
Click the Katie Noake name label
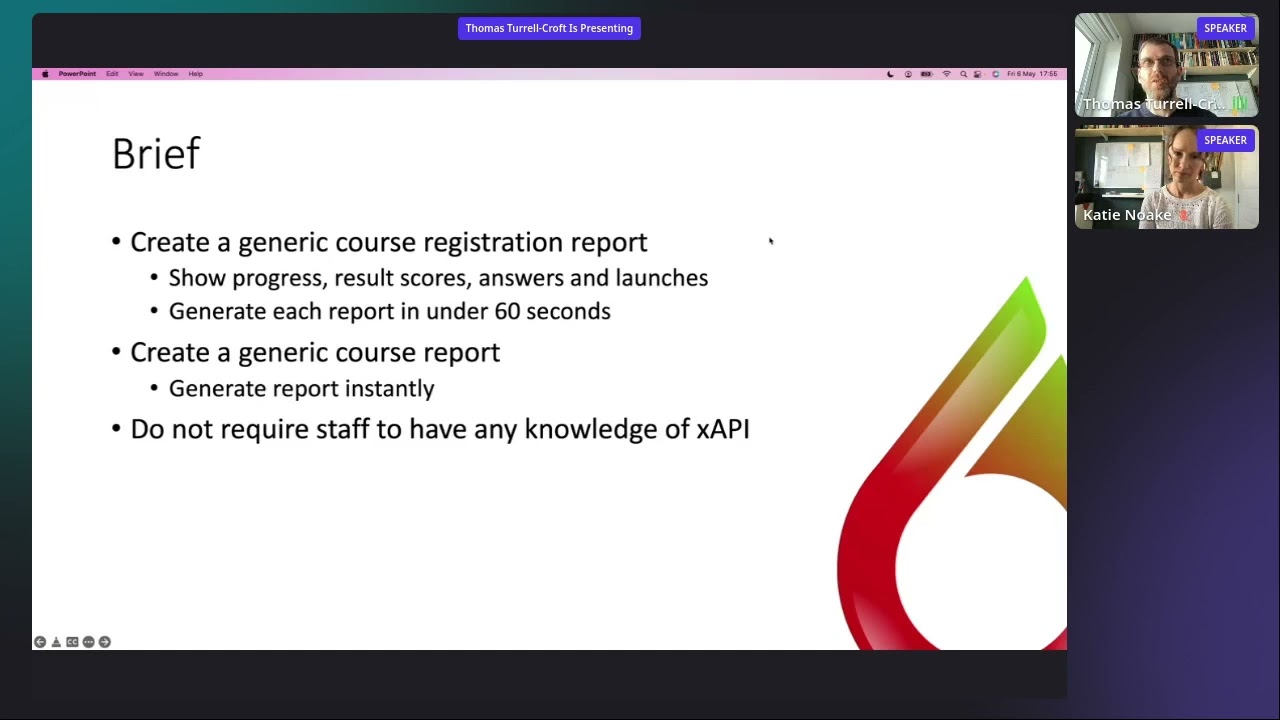tap(1127, 215)
